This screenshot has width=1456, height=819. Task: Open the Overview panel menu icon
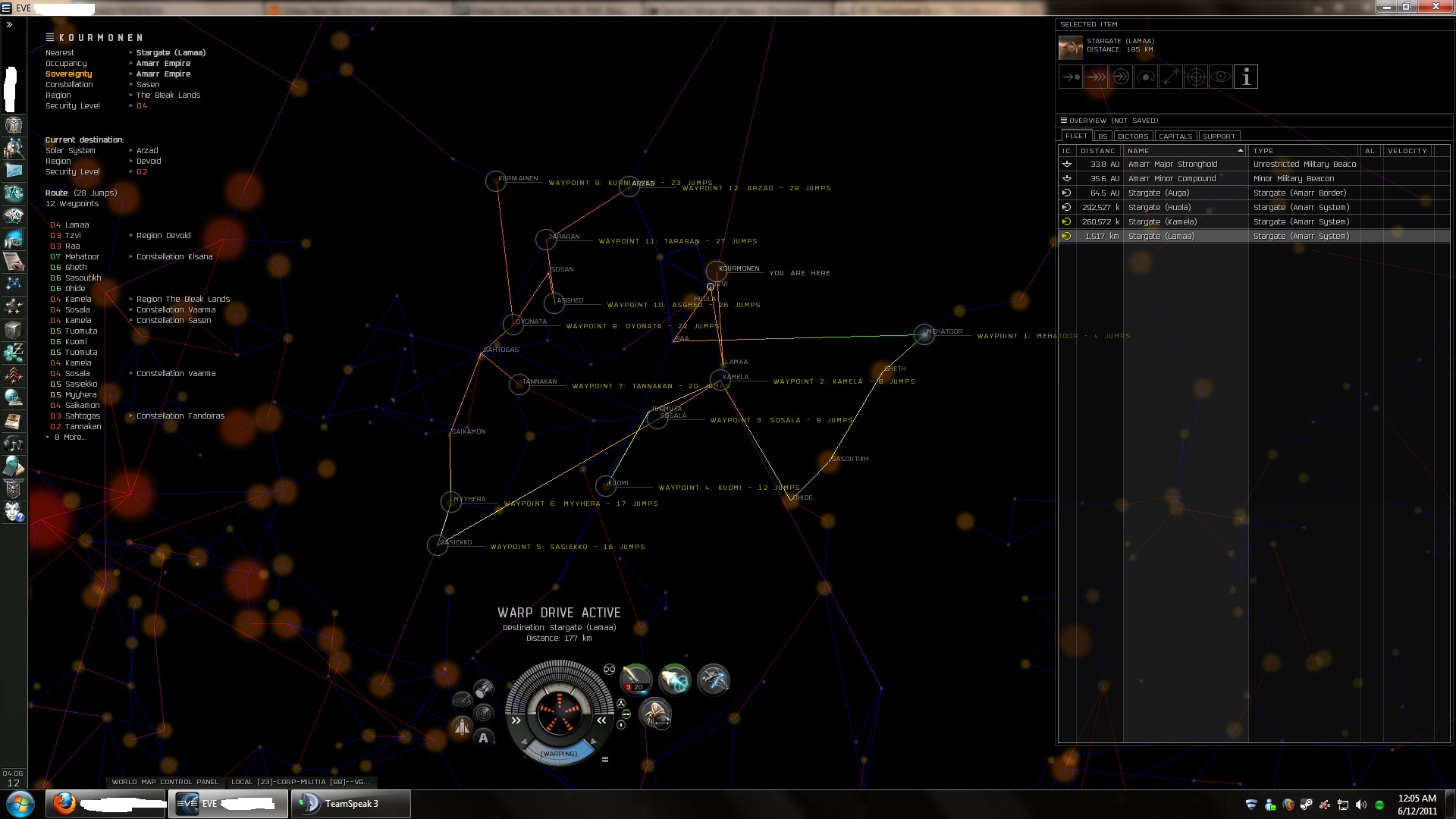pos(1063,121)
